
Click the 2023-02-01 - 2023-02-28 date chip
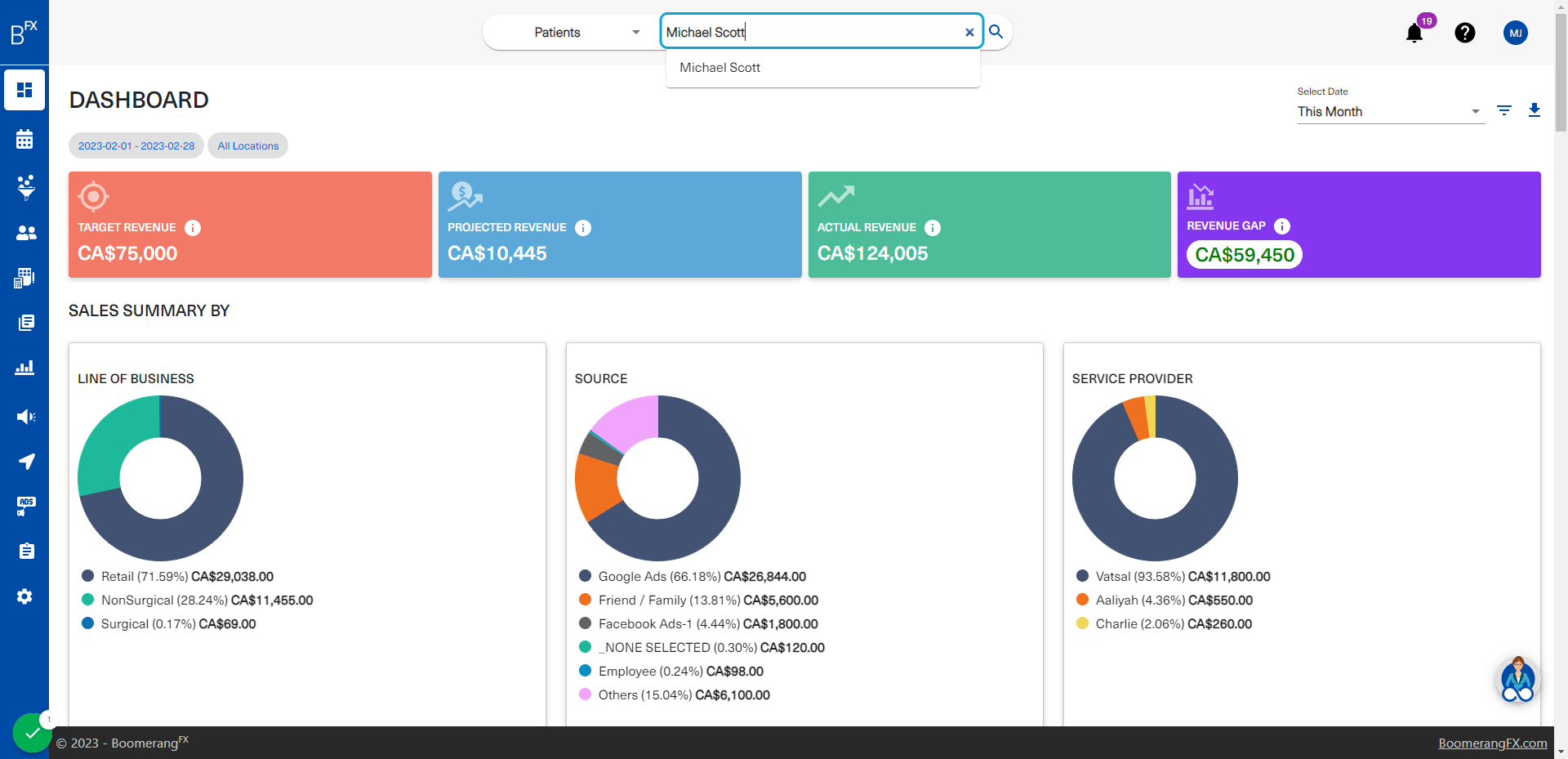point(136,145)
